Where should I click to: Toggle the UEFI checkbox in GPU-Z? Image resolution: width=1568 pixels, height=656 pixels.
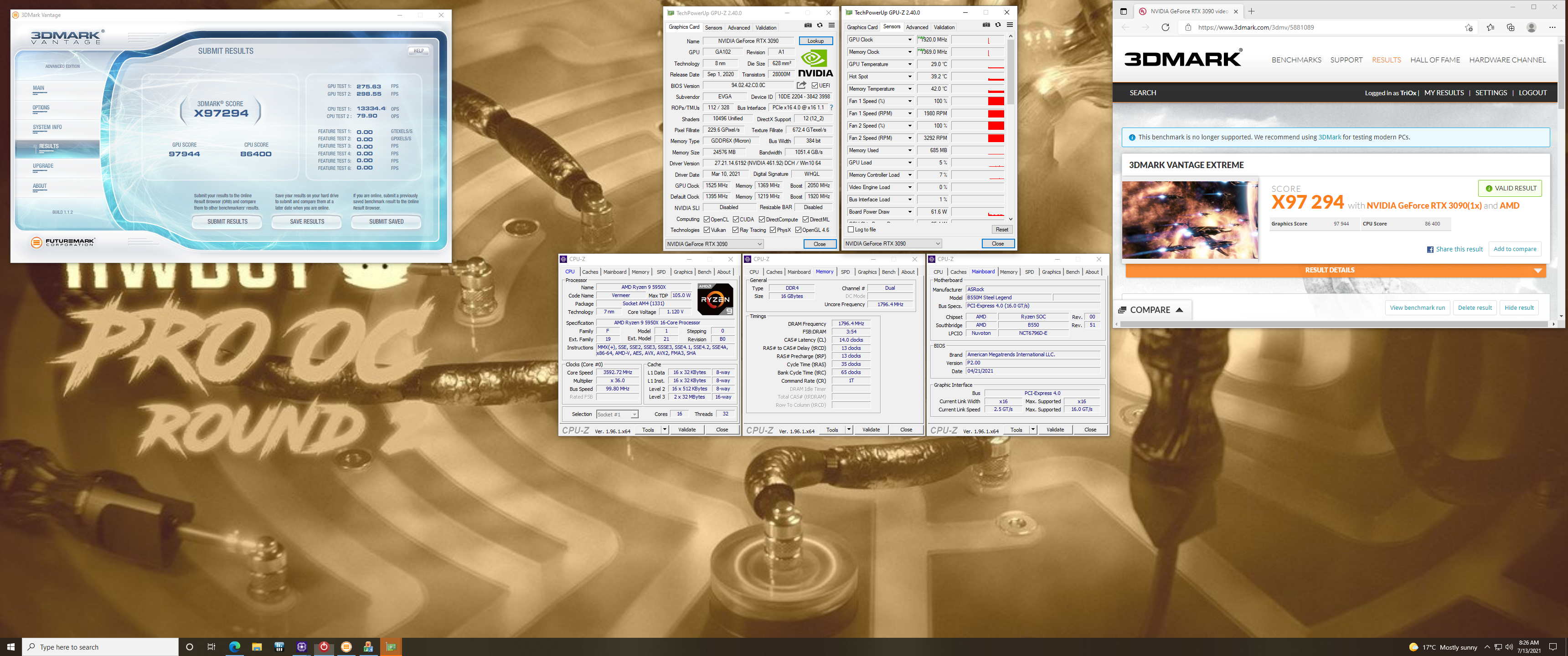(815, 85)
